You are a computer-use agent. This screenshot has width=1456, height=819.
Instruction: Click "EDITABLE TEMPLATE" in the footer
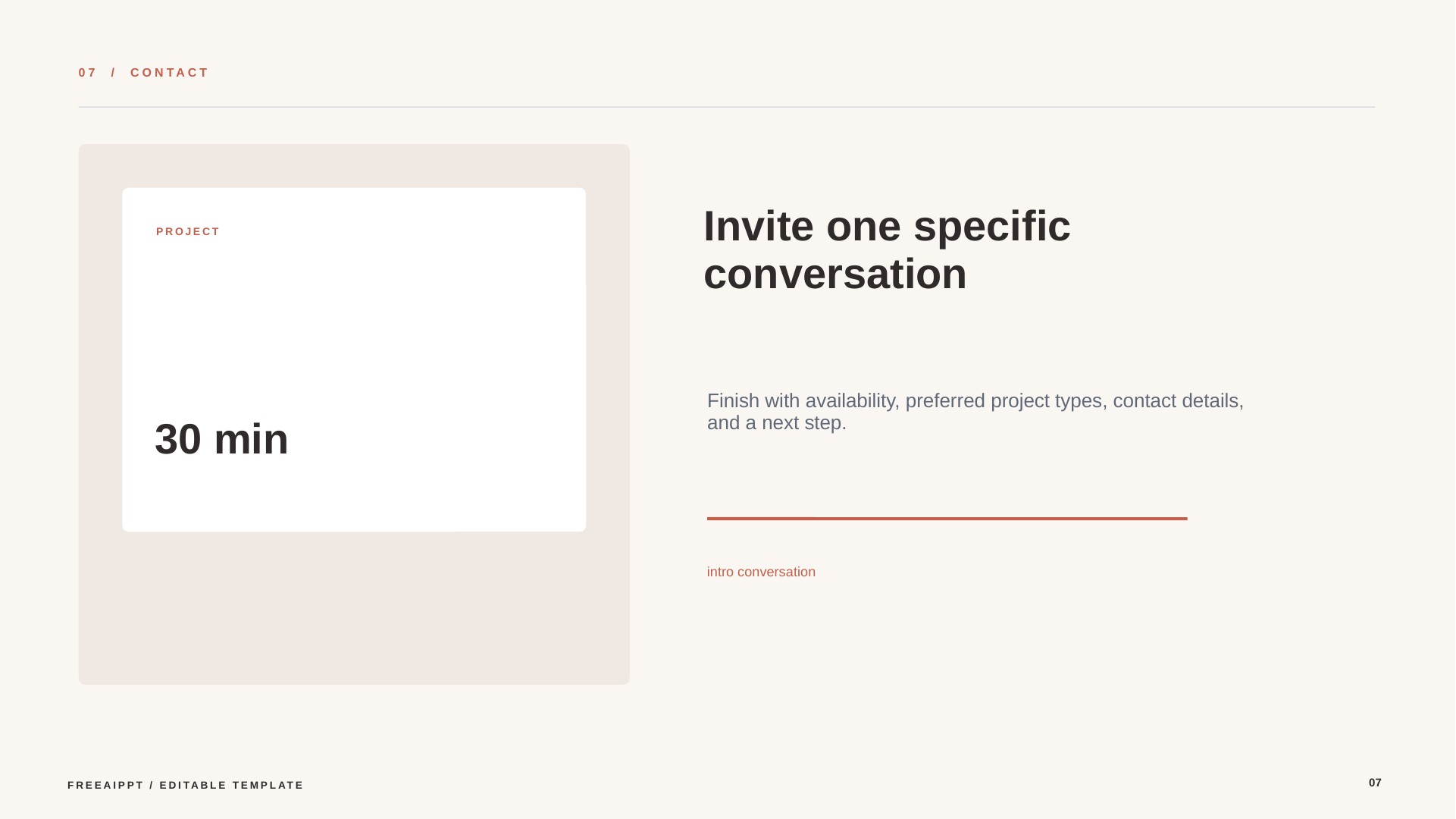[x=231, y=786]
